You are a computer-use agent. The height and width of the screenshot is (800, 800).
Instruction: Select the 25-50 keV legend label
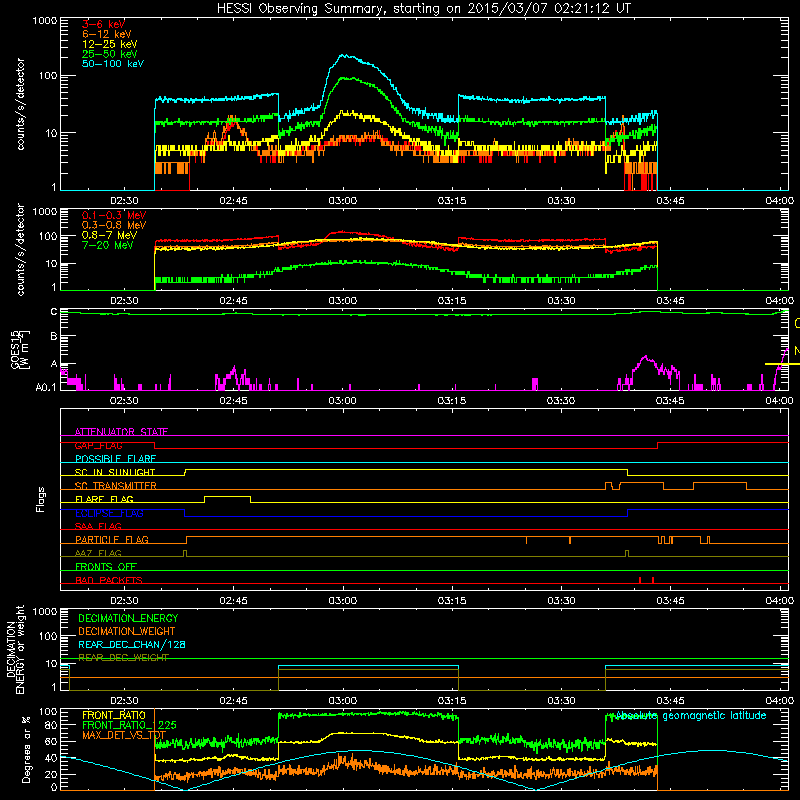[x=109, y=54]
